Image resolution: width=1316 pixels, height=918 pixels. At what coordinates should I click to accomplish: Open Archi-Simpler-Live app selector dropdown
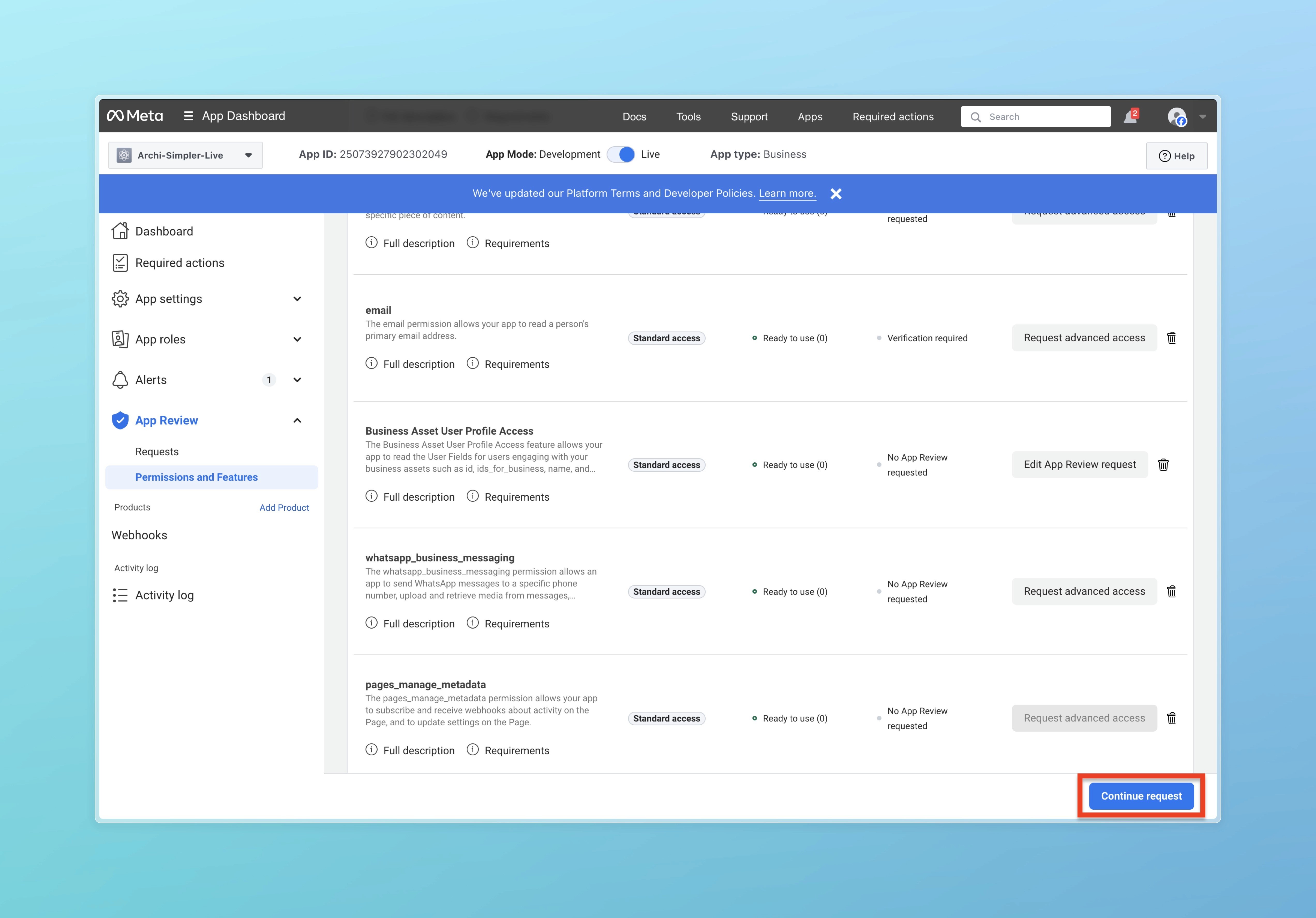[x=185, y=155]
